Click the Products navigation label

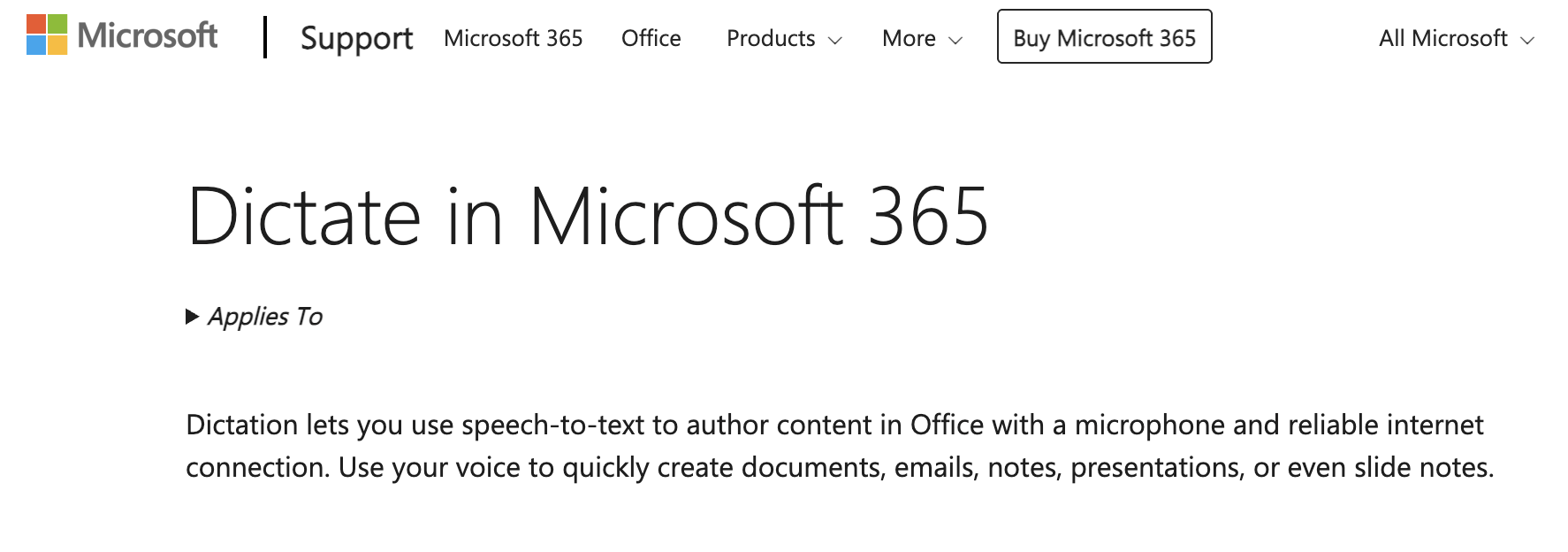tap(771, 39)
